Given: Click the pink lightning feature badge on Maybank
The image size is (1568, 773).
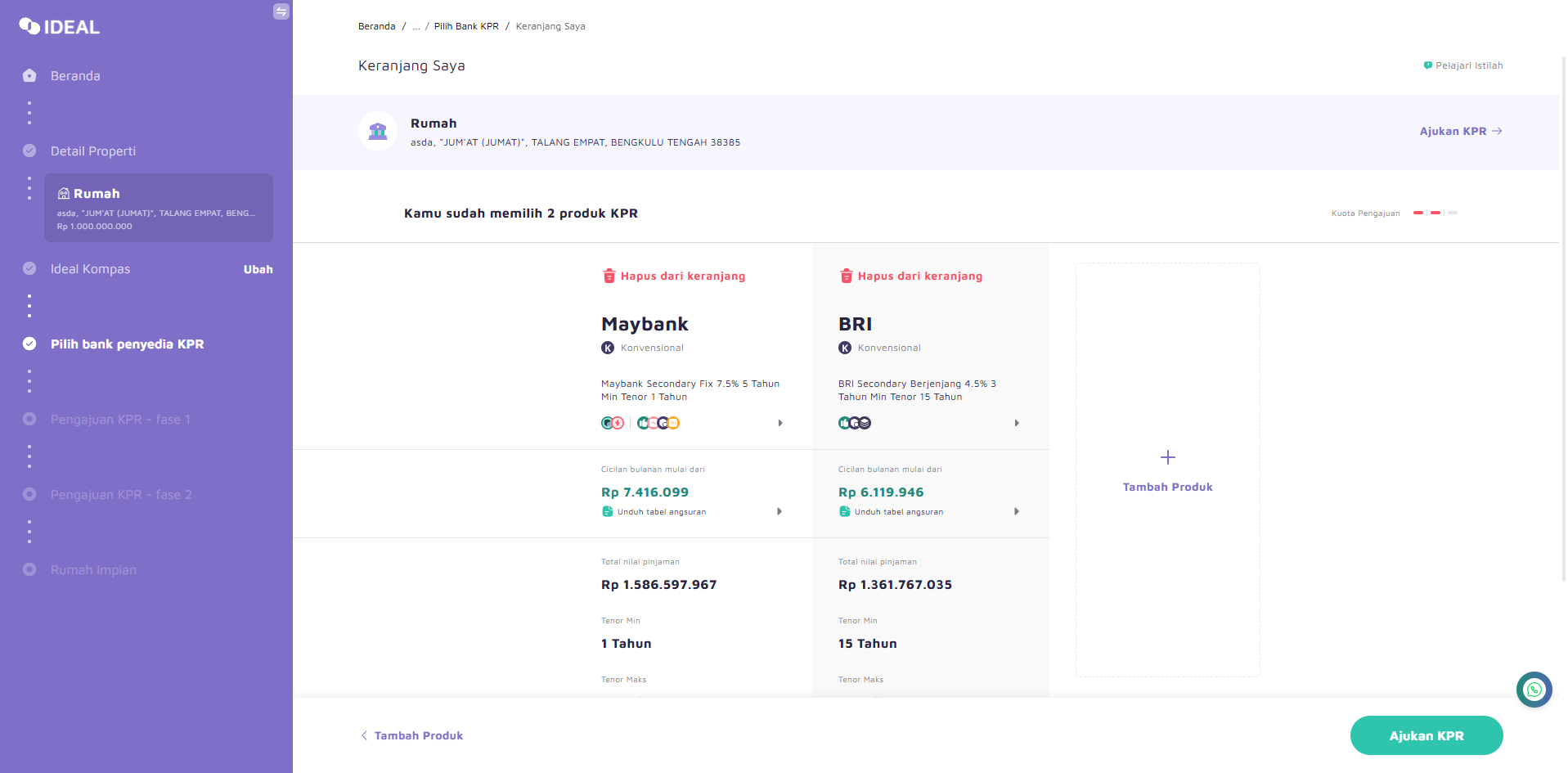Looking at the screenshot, I should pos(618,423).
